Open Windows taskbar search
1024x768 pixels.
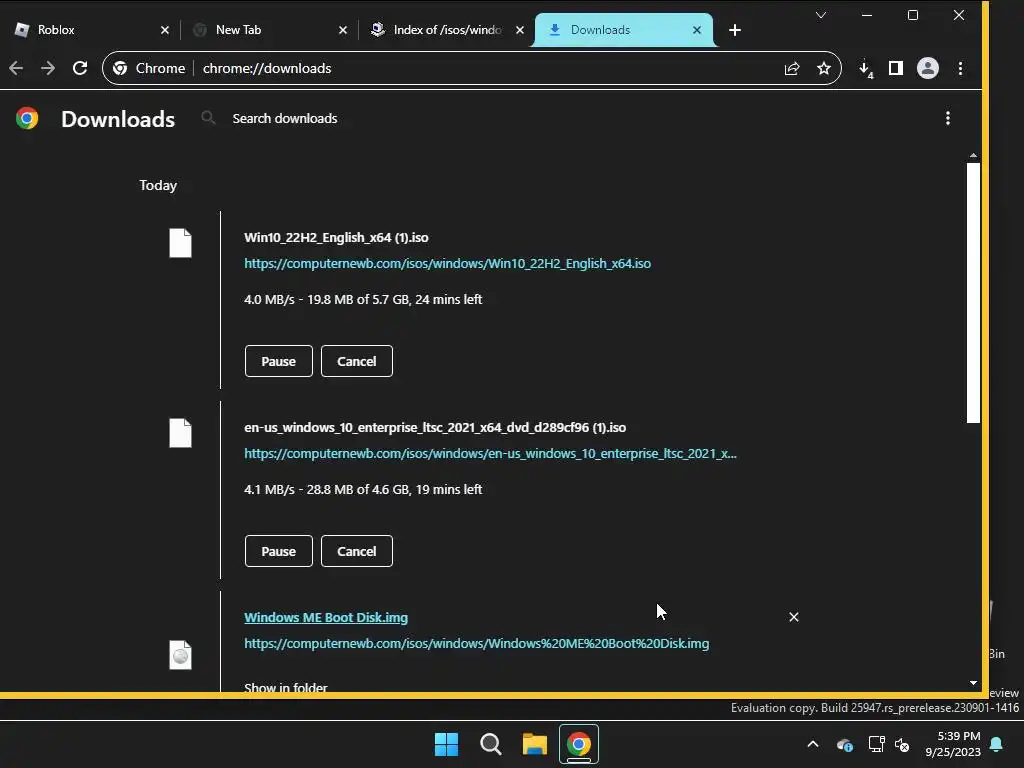pyautogui.click(x=490, y=744)
